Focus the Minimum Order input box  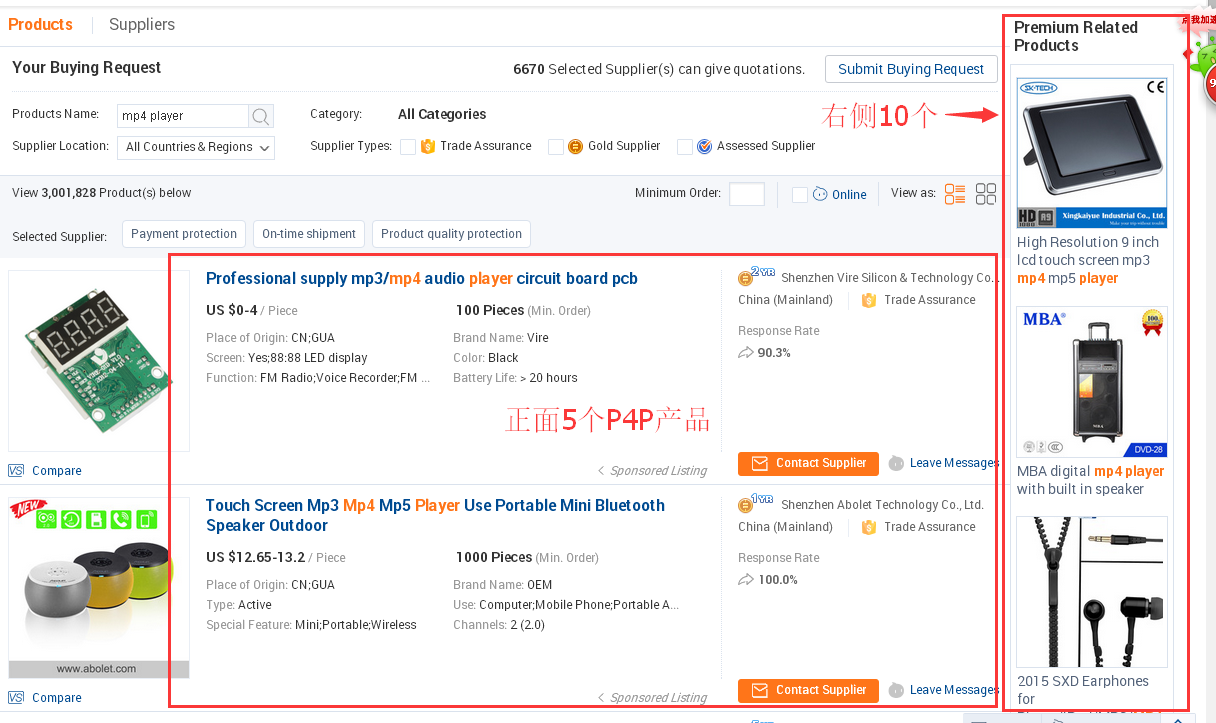coord(747,194)
